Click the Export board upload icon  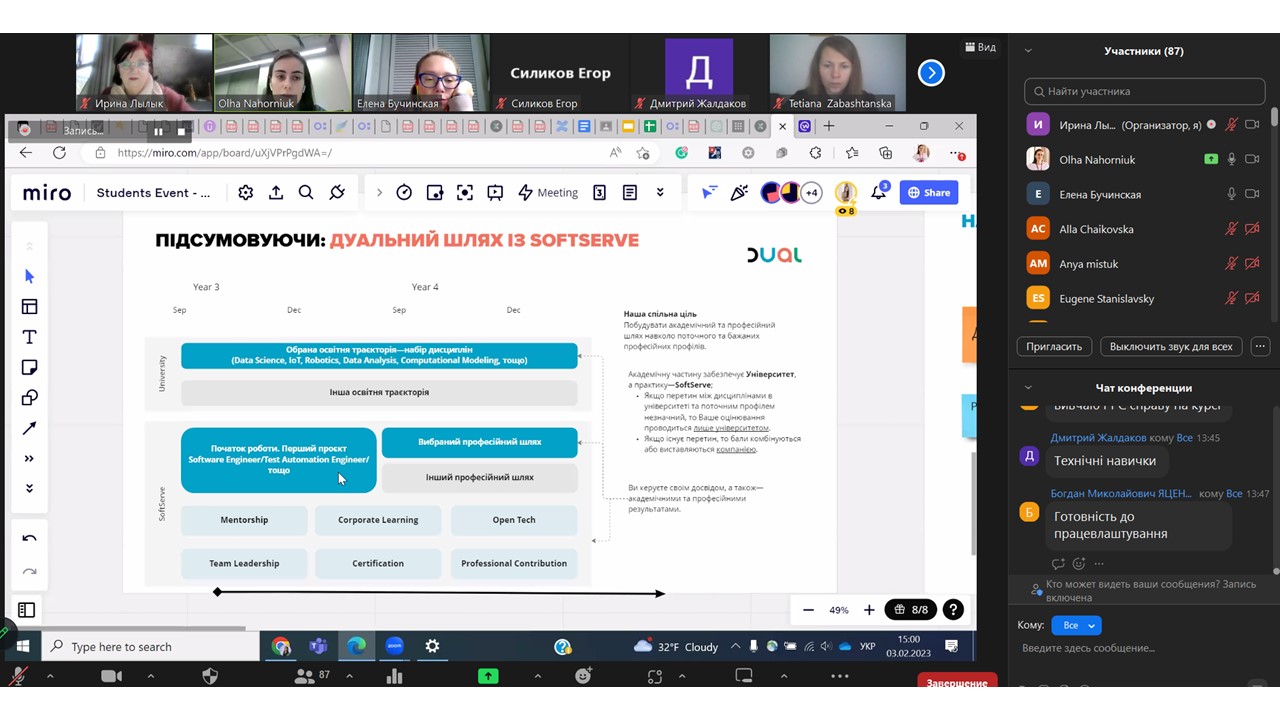[x=276, y=193]
